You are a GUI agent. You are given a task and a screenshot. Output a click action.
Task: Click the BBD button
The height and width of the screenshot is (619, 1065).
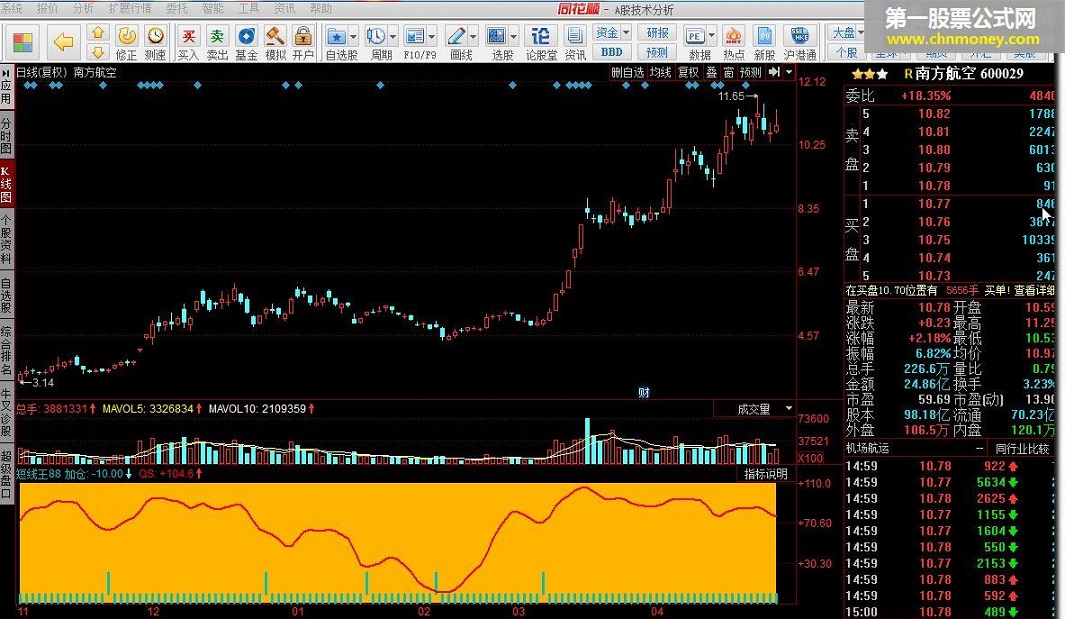611,52
